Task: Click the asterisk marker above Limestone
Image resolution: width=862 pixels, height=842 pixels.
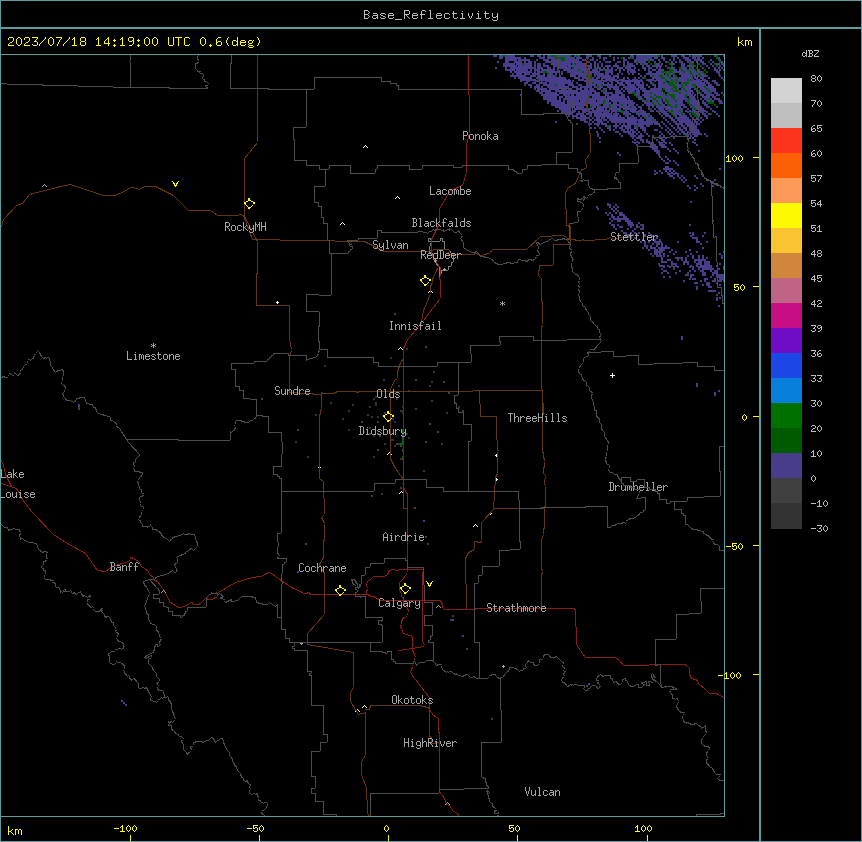Action: (153, 346)
